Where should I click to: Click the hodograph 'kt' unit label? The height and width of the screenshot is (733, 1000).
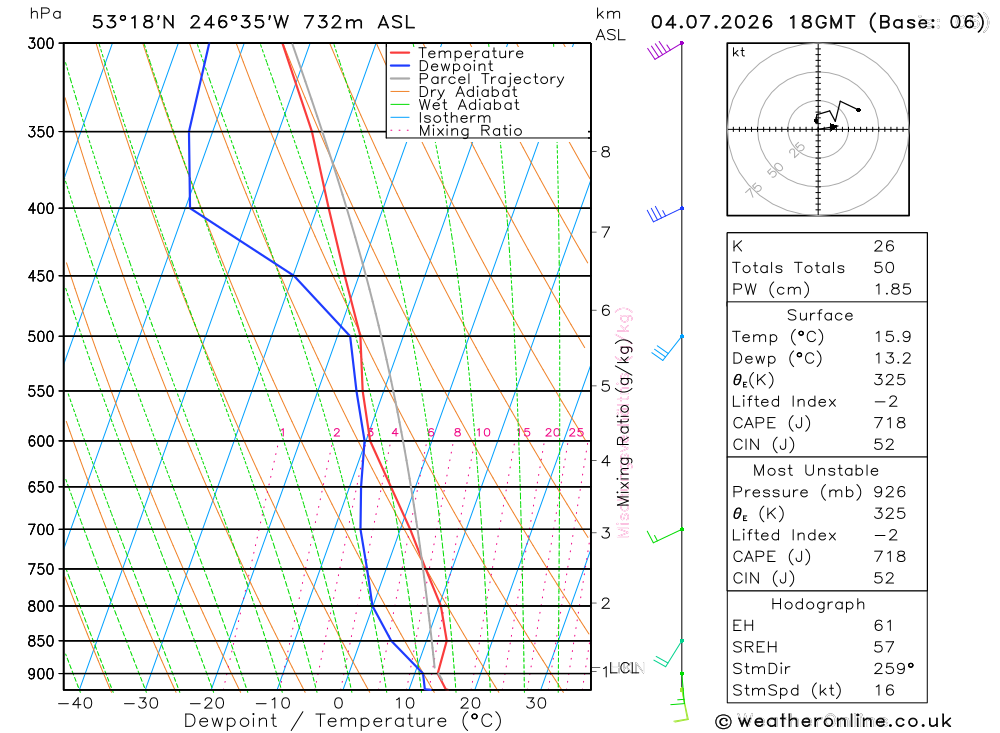click(739, 52)
